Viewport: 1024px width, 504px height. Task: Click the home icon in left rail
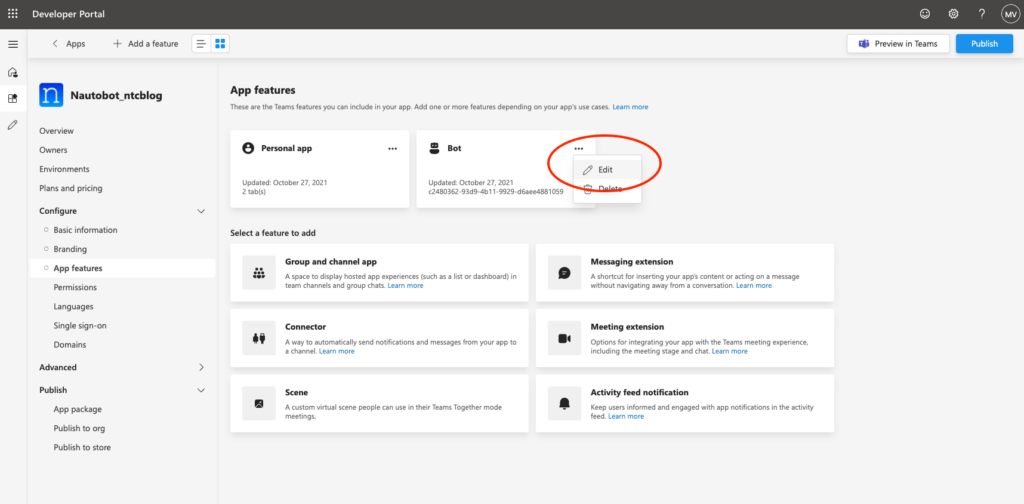[13, 72]
